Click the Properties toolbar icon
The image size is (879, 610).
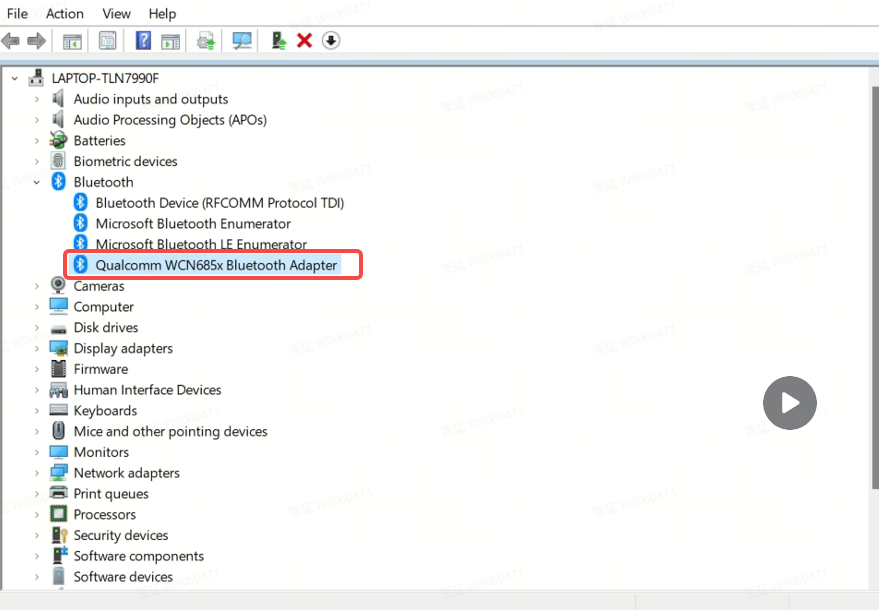point(107,41)
